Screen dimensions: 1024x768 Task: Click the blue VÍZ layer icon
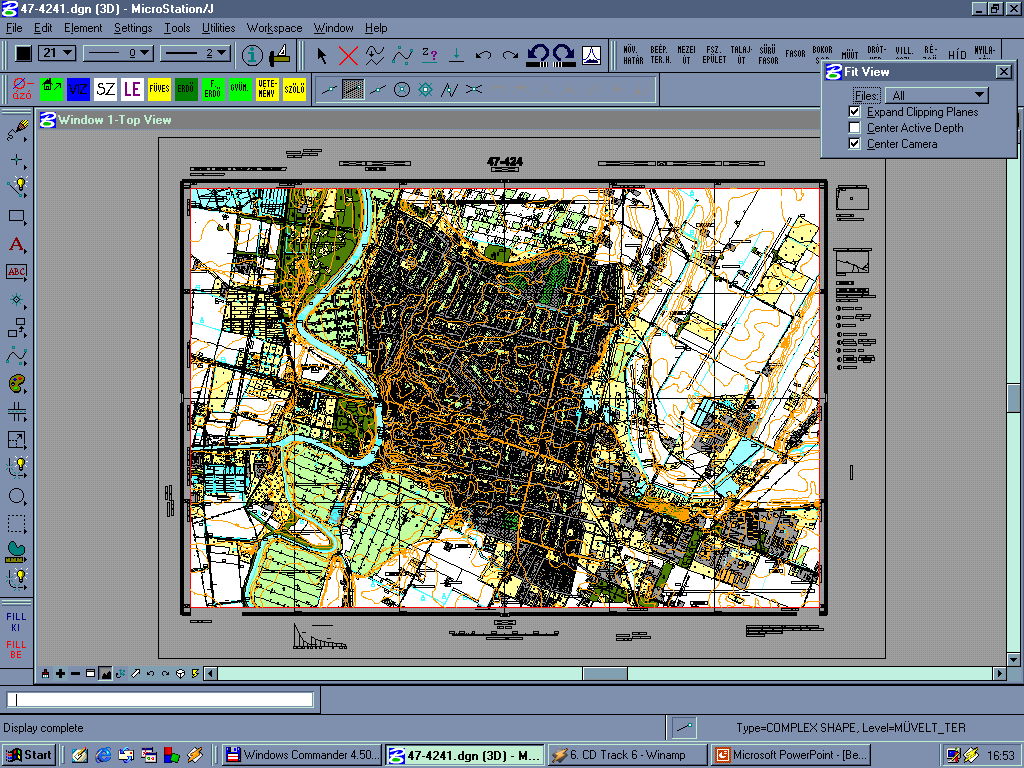click(x=78, y=89)
